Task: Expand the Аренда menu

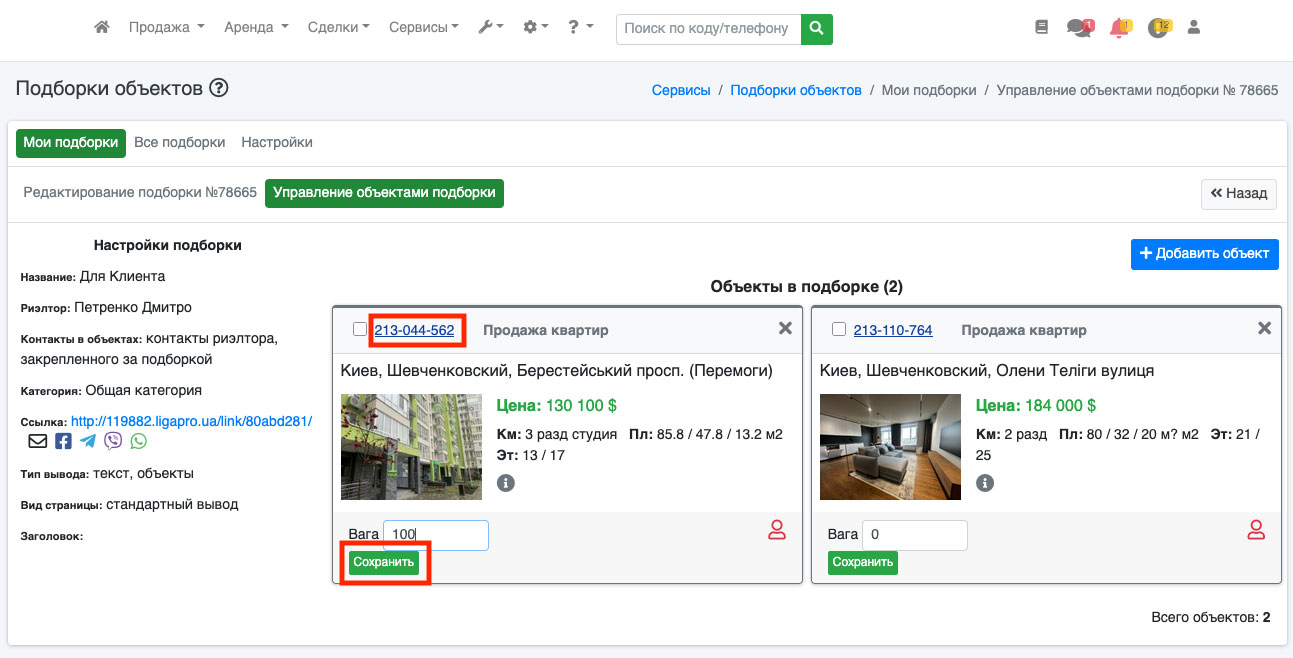Action: click(x=257, y=28)
